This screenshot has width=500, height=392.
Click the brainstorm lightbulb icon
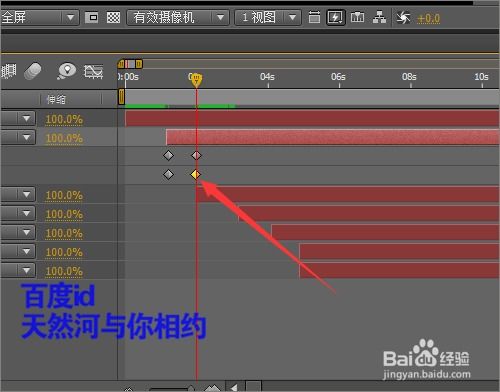point(67,71)
